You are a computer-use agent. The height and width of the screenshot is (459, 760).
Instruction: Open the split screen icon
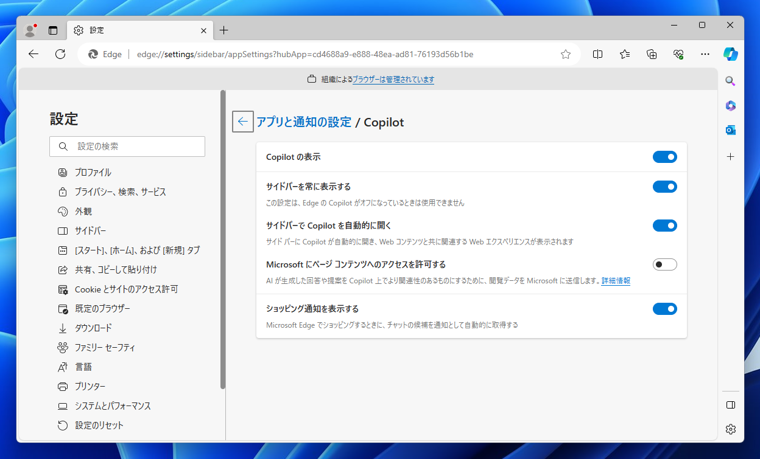(x=598, y=54)
